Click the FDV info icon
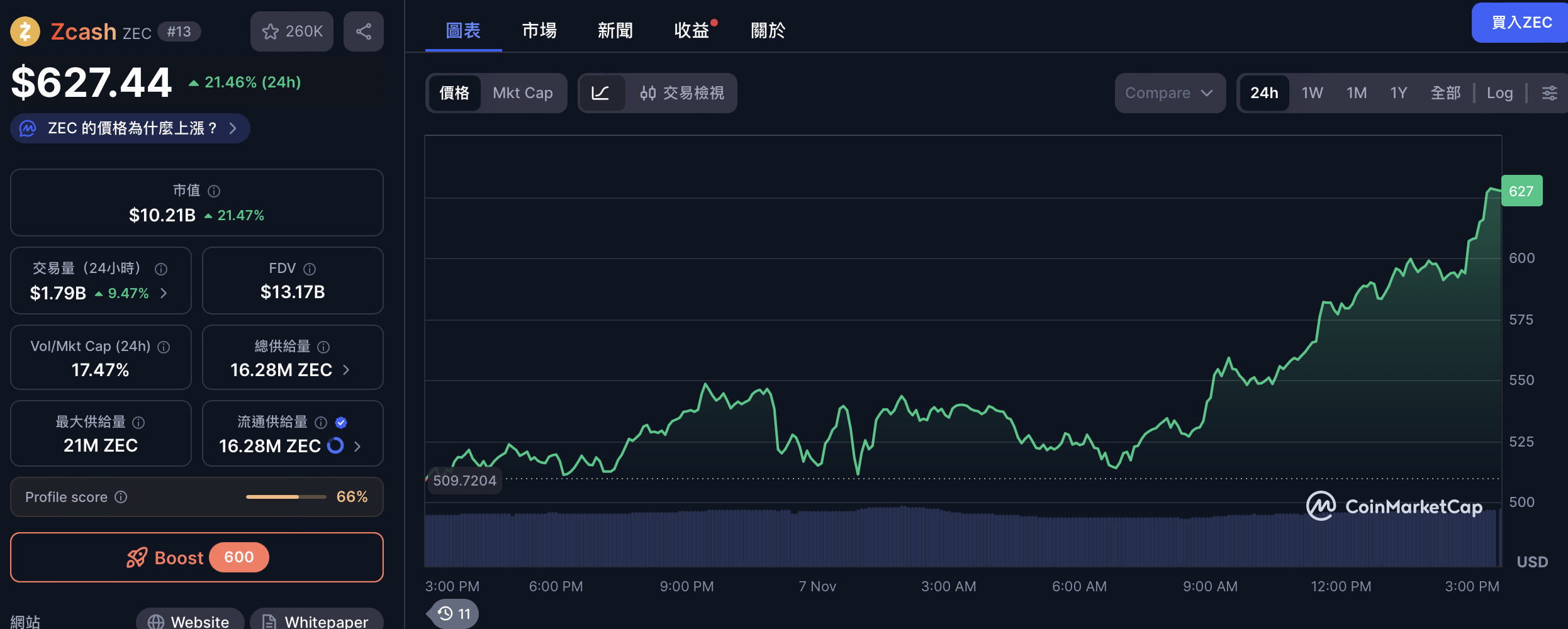This screenshot has width=1568, height=629. [x=310, y=269]
